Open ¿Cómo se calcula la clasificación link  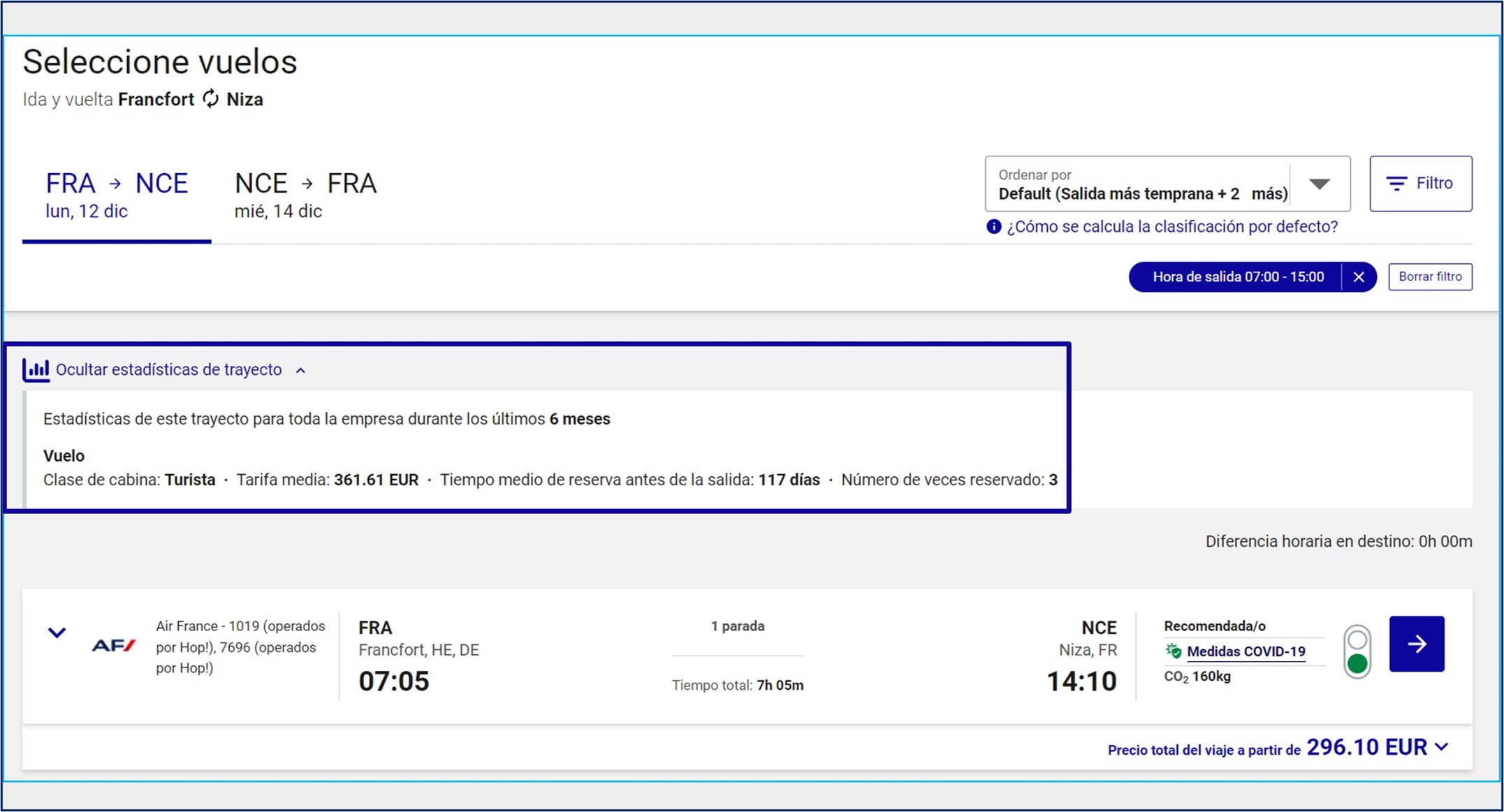pos(1171,227)
